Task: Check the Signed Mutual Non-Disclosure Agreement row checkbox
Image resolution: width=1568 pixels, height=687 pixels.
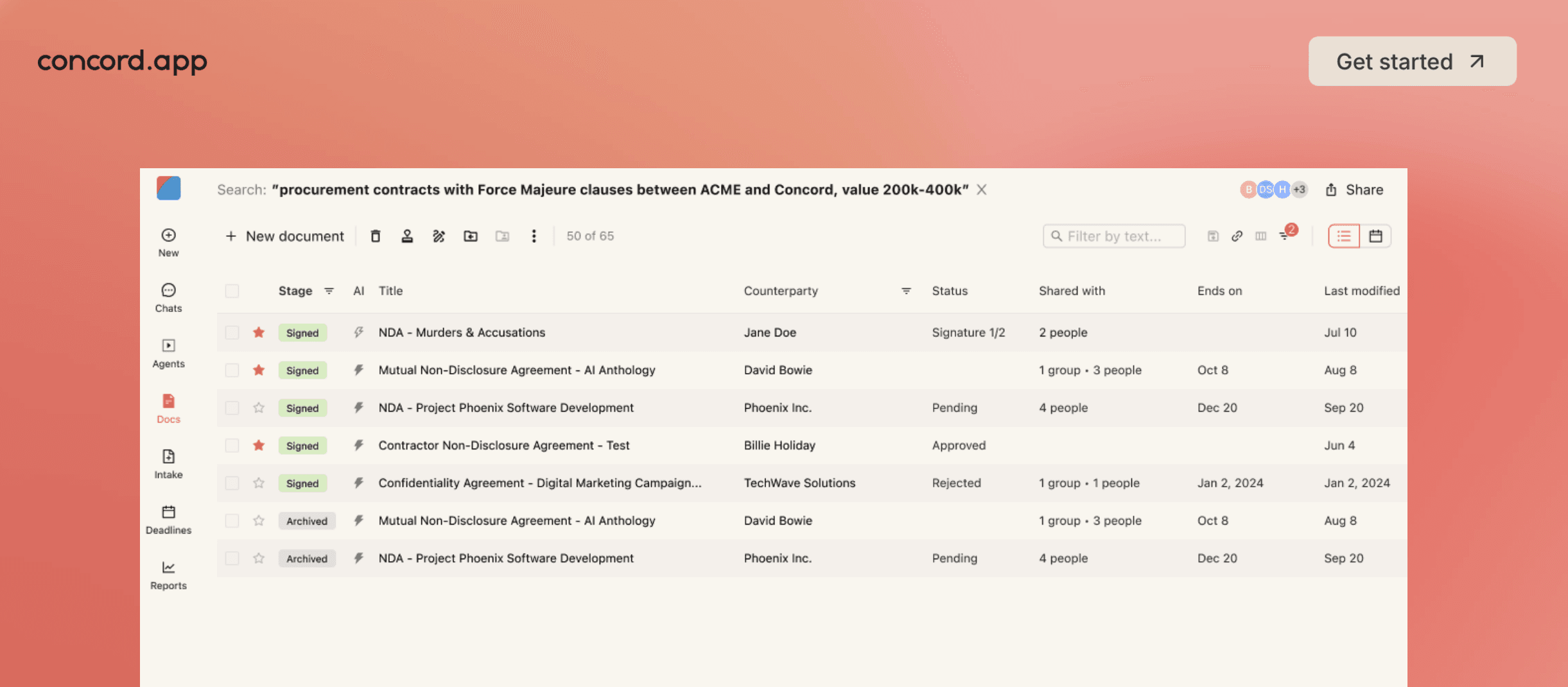Action: (x=232, y=370)
